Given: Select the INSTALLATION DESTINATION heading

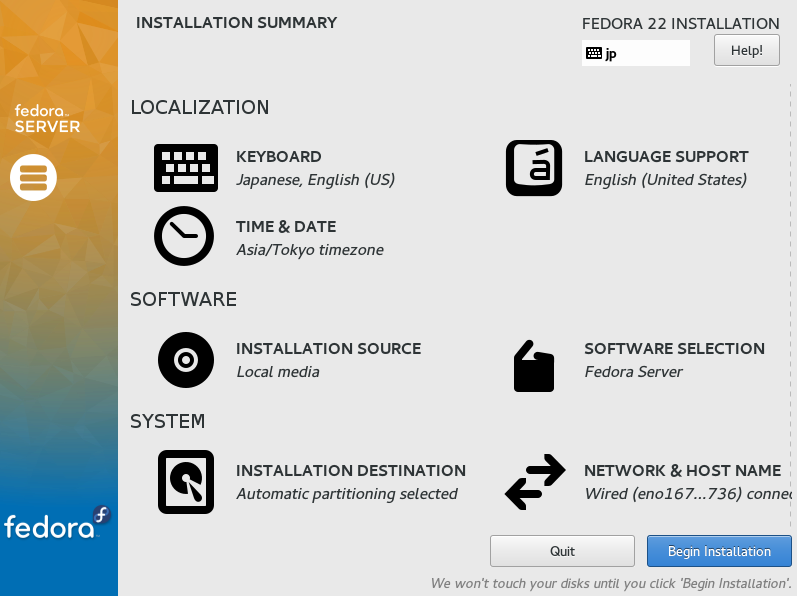Looking at the screenshot, I should pos(351,470).
